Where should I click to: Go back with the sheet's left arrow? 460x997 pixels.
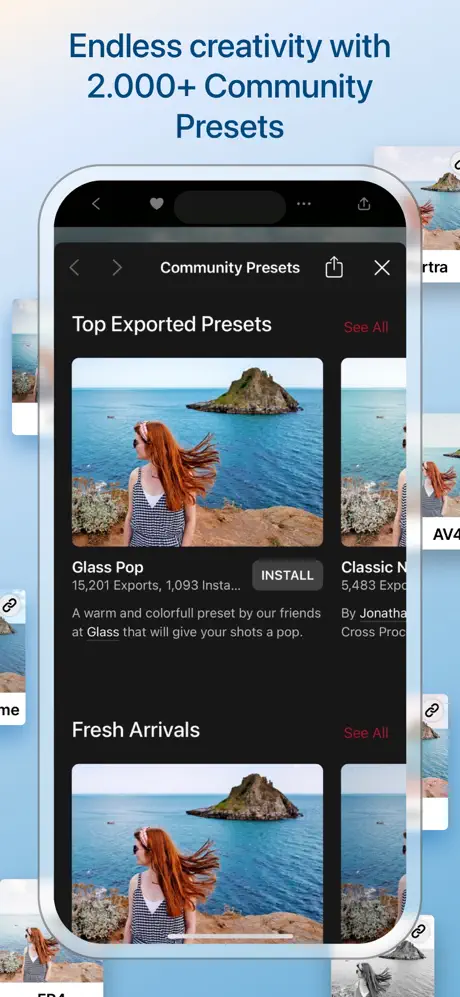[74, 268]
